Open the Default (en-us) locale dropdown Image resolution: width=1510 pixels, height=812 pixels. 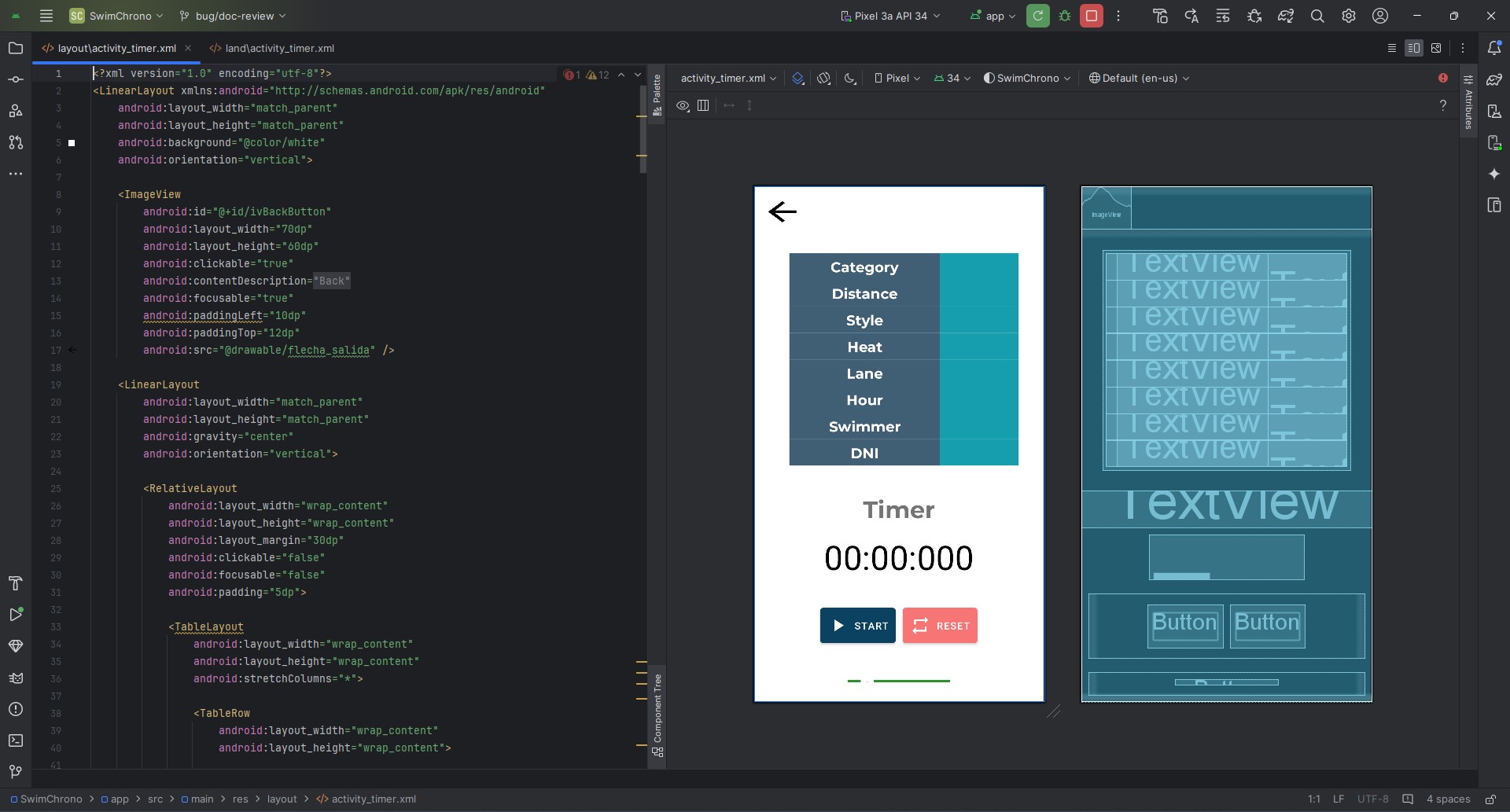[1139, 78]
